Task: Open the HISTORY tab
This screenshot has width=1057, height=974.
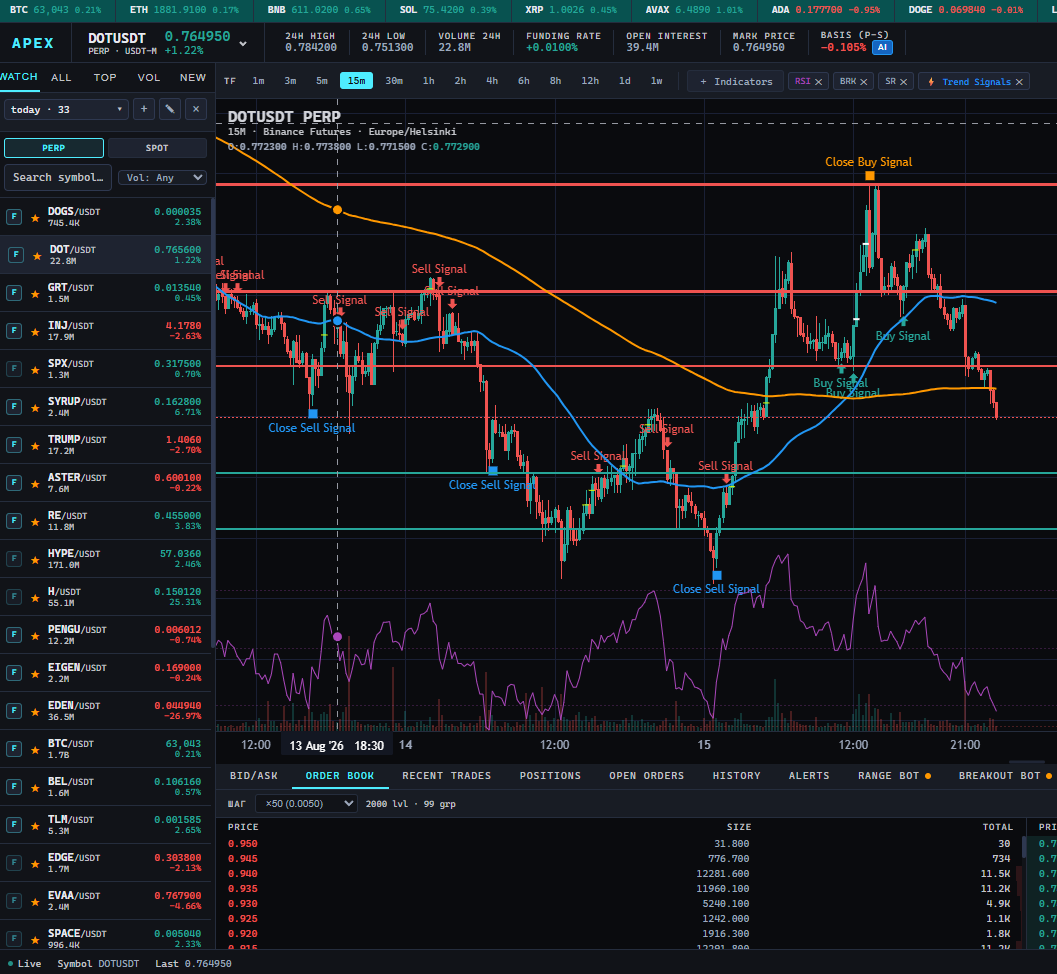Action: point(736,776)
